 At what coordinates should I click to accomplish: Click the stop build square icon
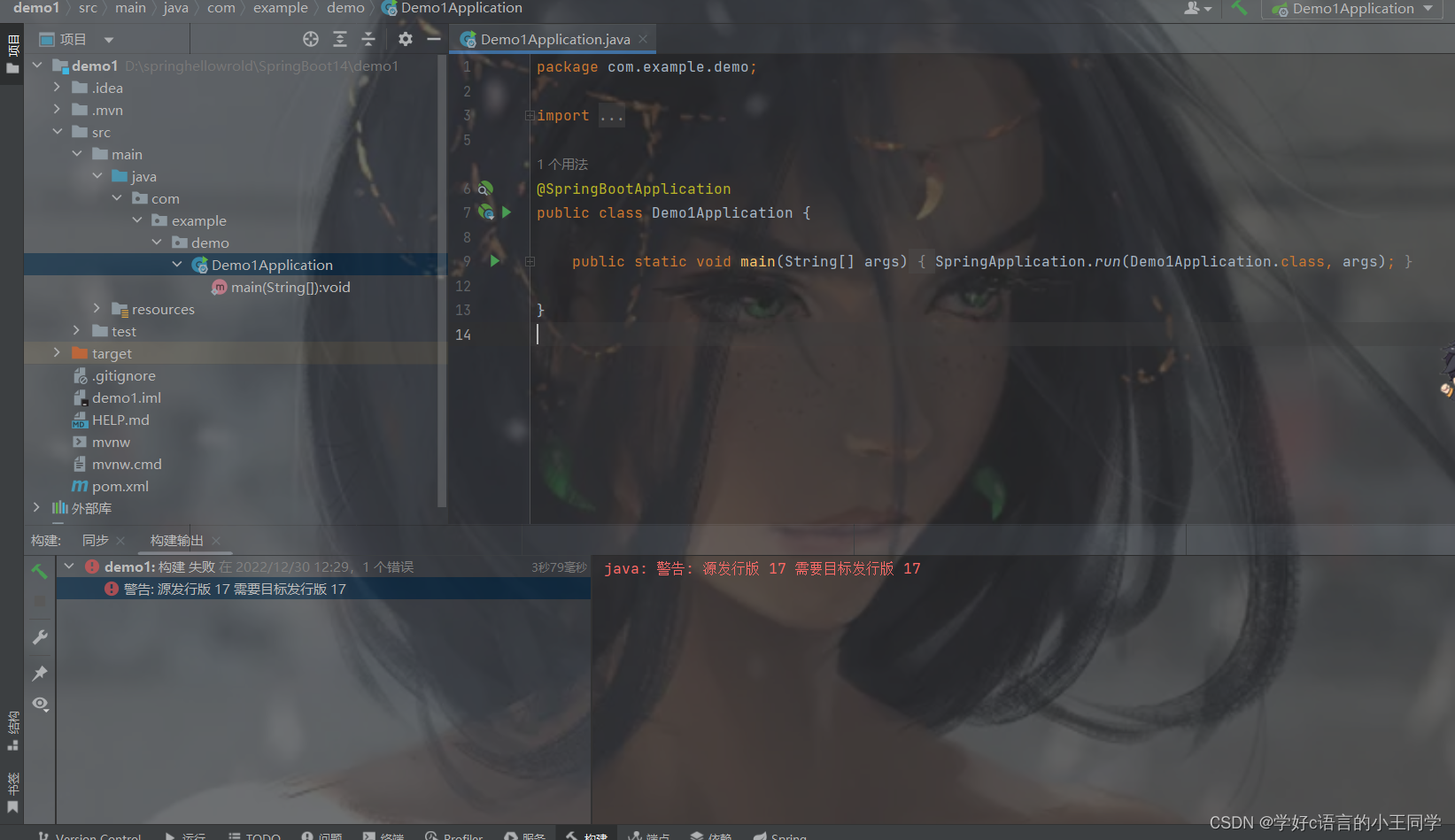[40, 601]
